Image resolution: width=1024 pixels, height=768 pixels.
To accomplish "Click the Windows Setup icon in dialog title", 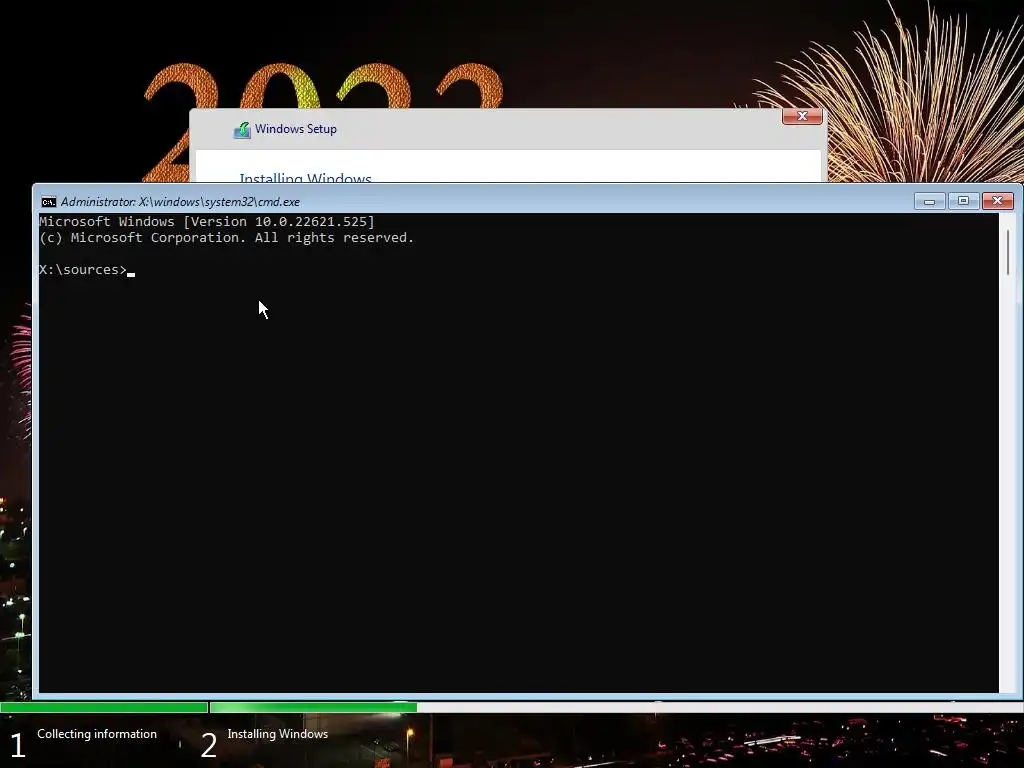I will pyautogui.click(x=242, y=130).
